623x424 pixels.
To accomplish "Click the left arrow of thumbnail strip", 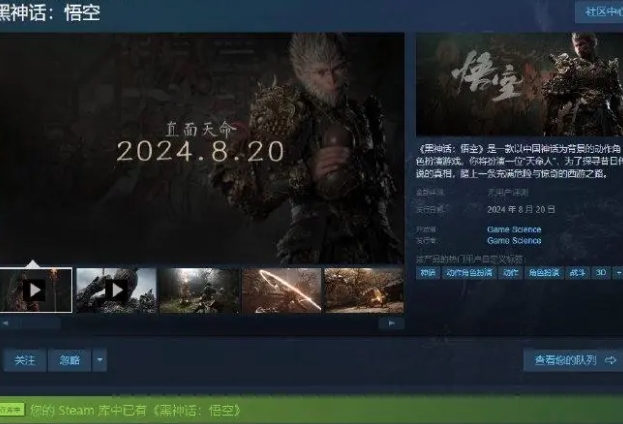I will (5, 323).
